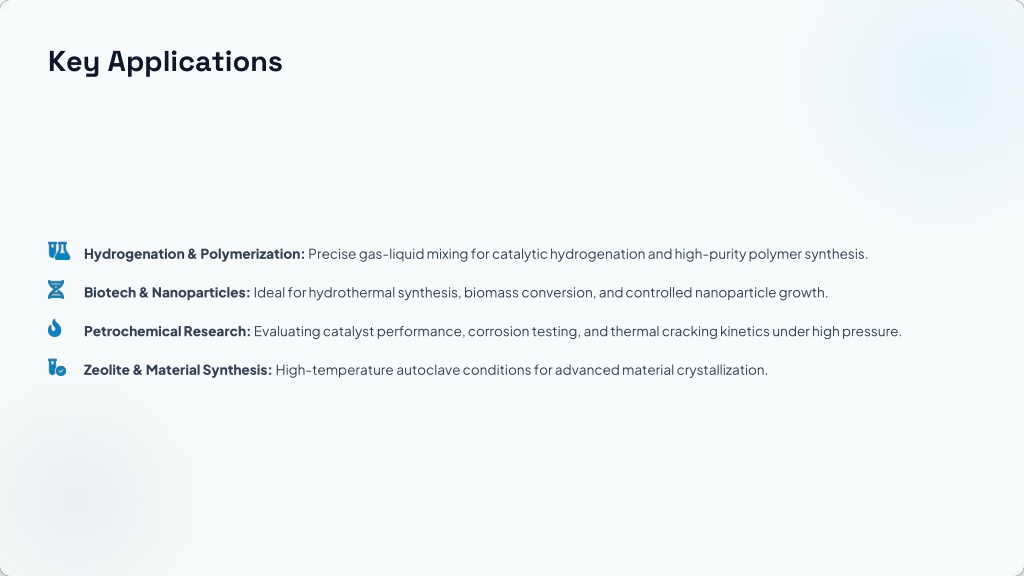1024x576 pixels.
Task: Click the phrase 'High-temperature autoclave conditions'
Action: 403,370
